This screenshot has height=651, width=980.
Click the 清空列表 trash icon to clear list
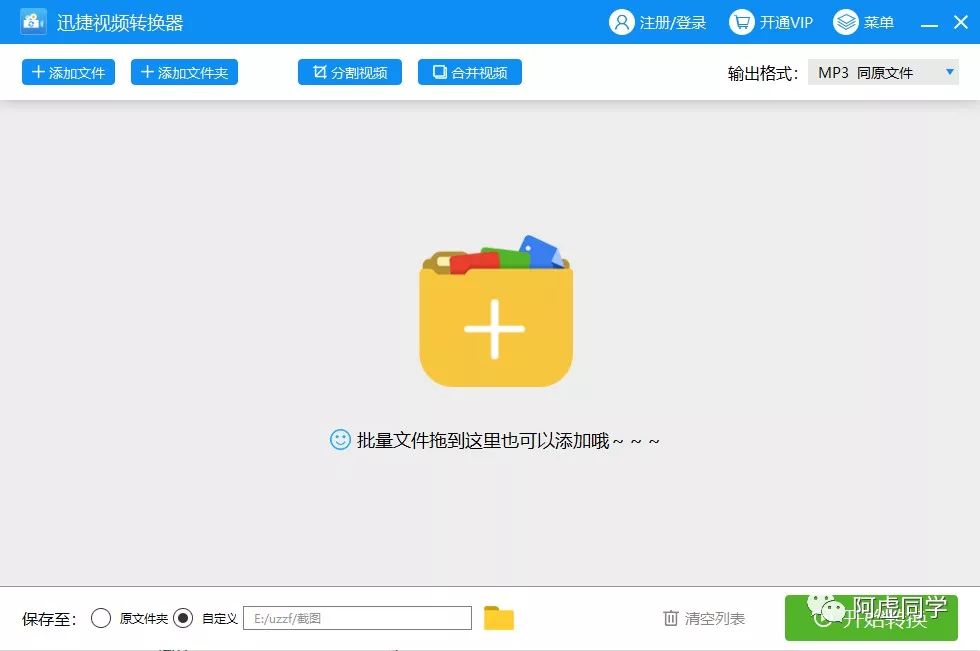671,618
